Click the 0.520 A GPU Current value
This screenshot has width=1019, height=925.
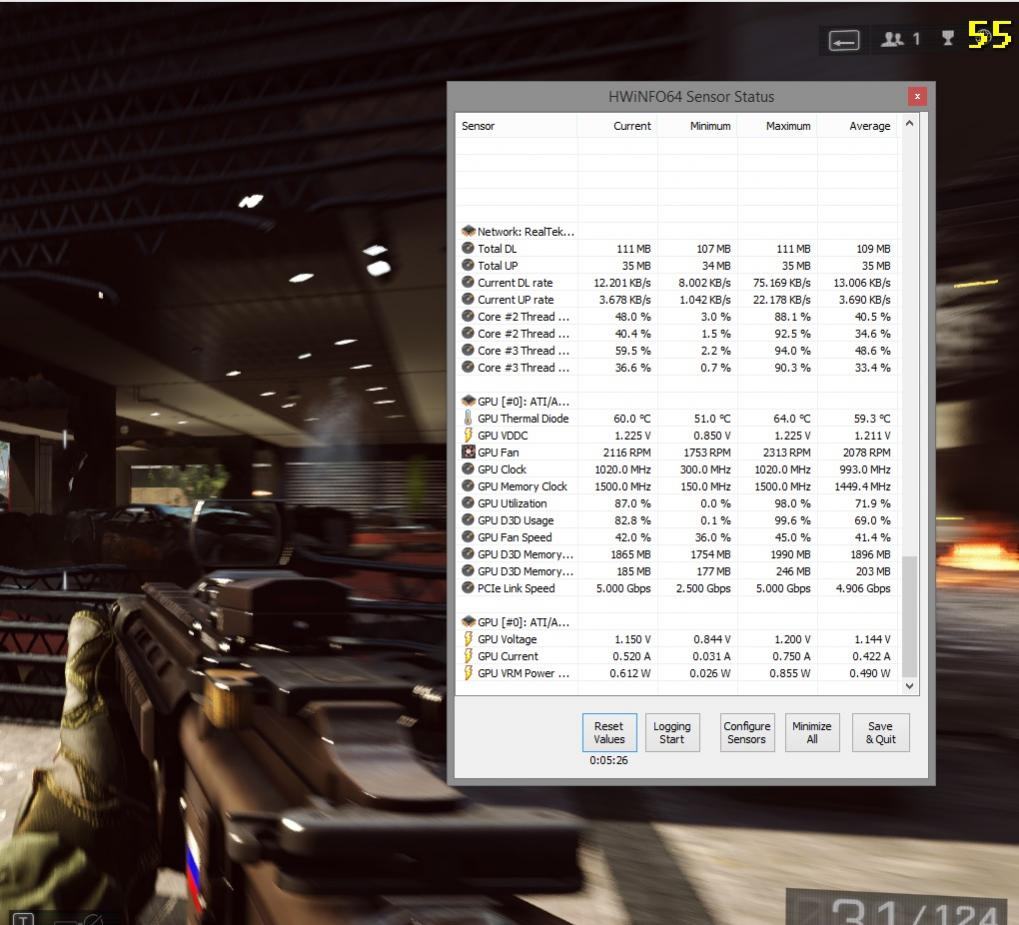click(632, 657)
